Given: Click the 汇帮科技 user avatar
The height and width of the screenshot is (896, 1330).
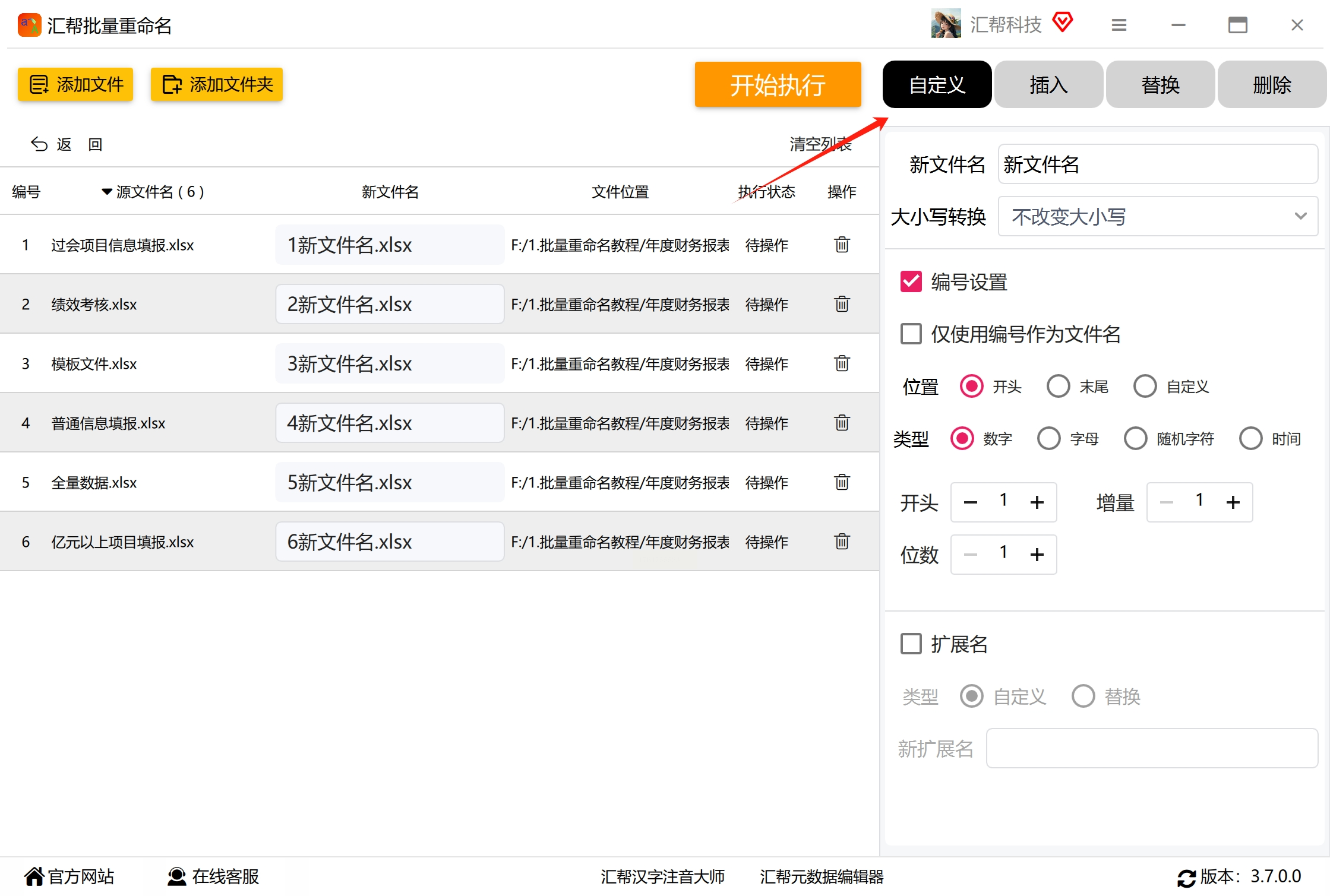Looking at the screenshot, I should (946, 24).
